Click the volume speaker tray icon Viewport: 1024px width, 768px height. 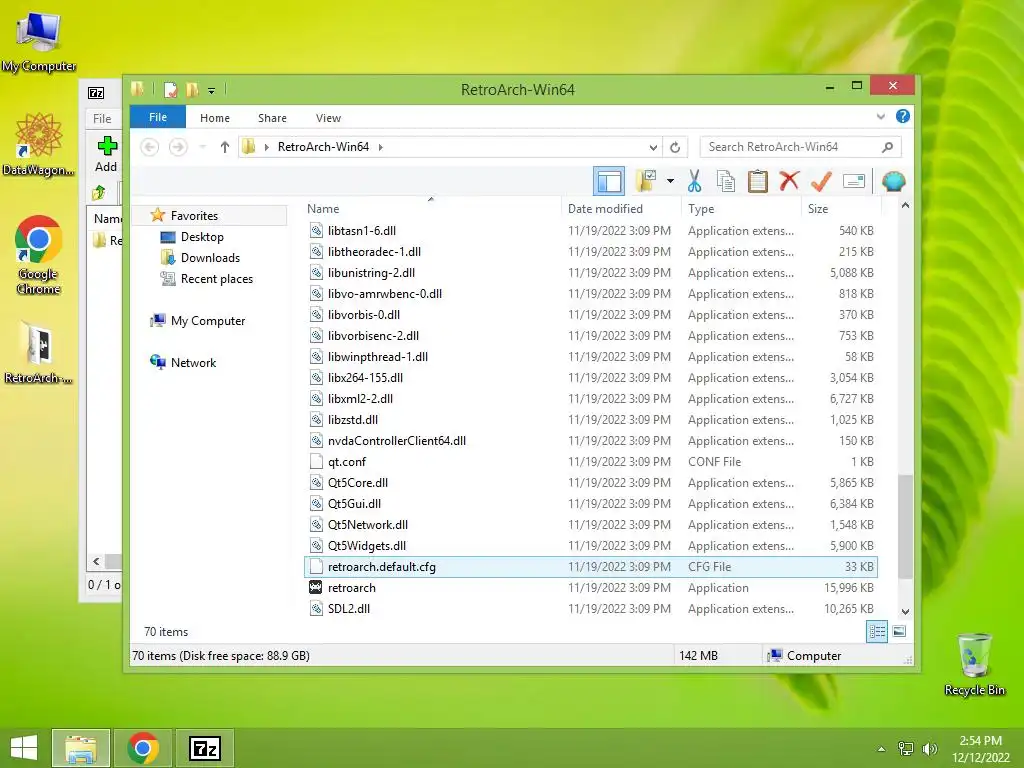pos(929,748)
